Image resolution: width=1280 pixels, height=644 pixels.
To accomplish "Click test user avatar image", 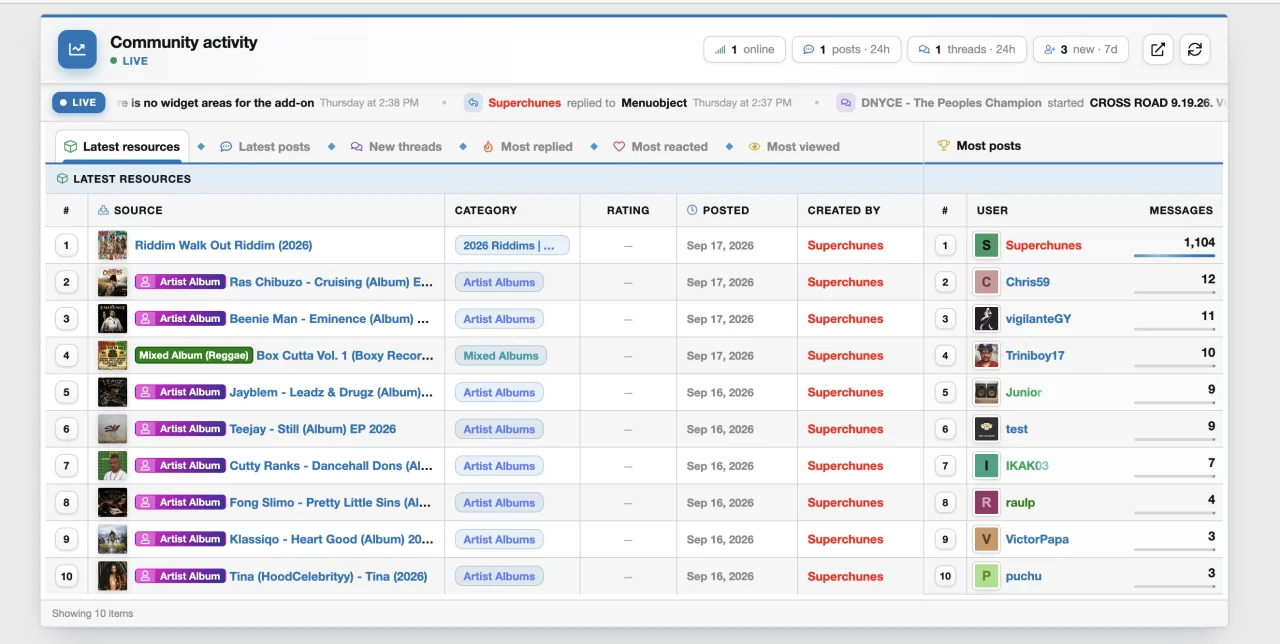I will pos(987,429).
